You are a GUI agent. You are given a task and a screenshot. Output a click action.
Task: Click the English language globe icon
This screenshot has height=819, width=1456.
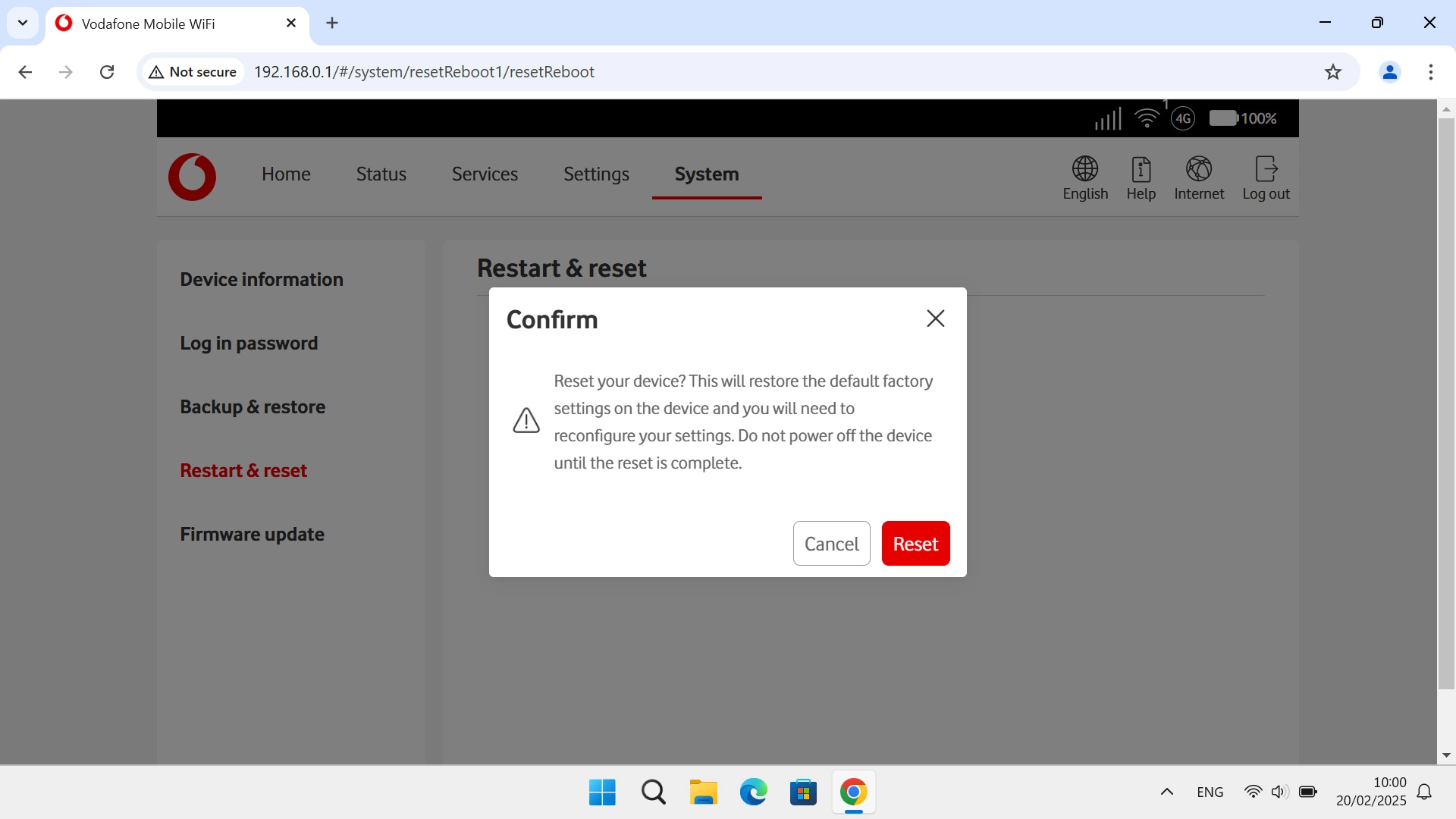point(1084,168)
